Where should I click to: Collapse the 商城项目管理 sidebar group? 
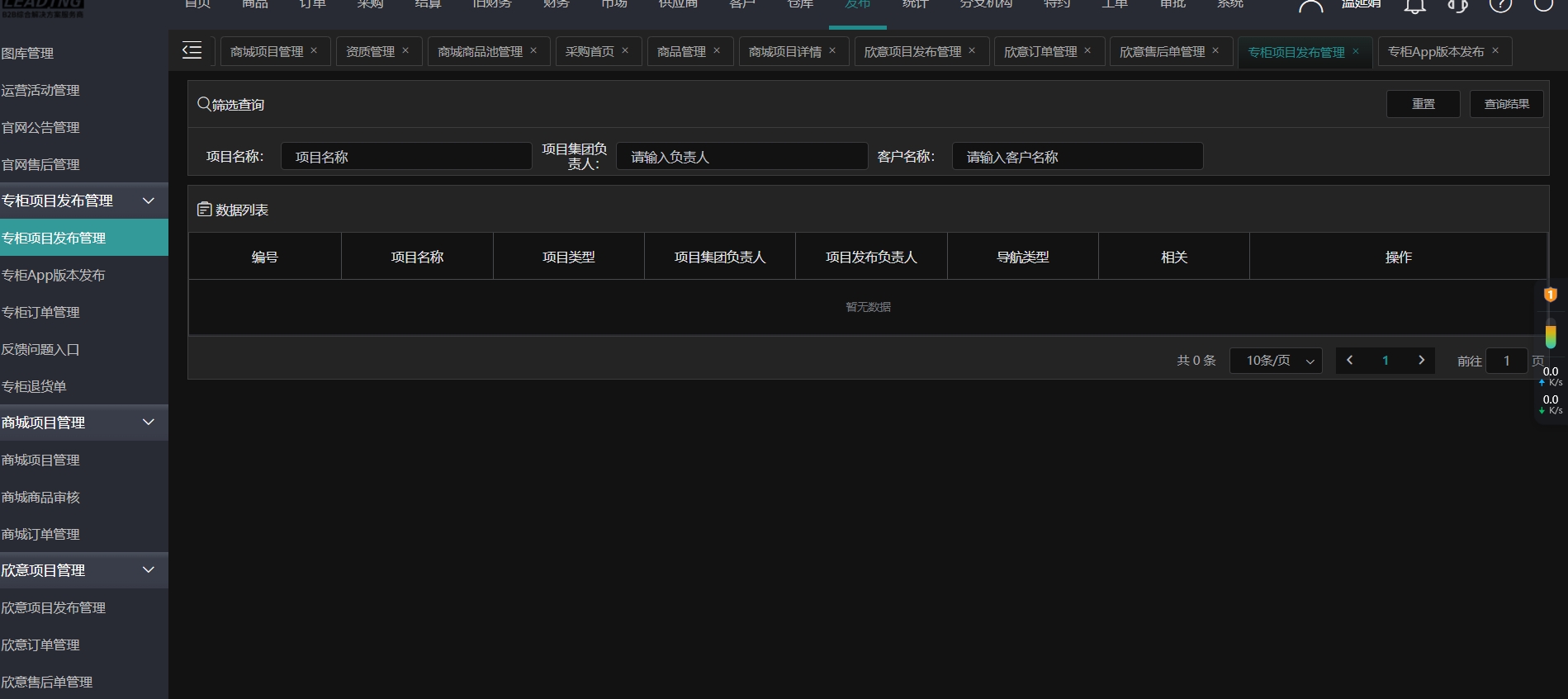tap(149, 422)
